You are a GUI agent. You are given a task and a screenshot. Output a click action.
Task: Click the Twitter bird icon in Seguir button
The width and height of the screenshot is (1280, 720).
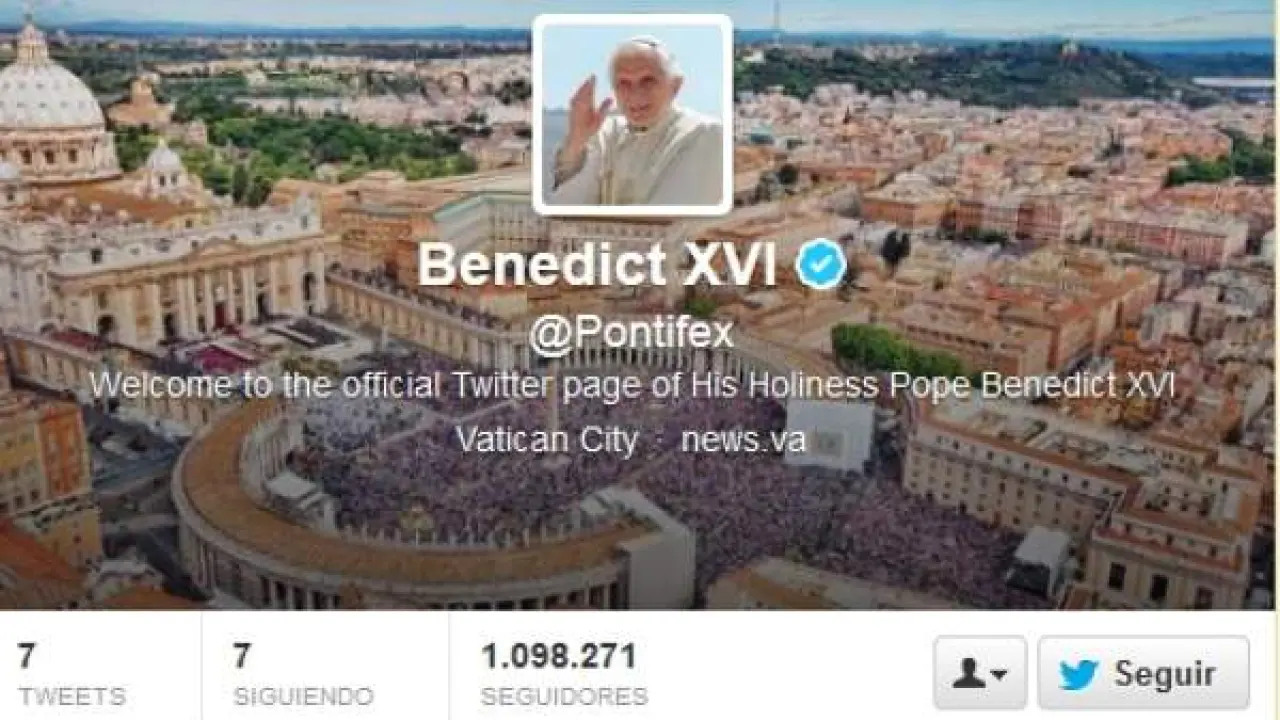[1079, 675]
